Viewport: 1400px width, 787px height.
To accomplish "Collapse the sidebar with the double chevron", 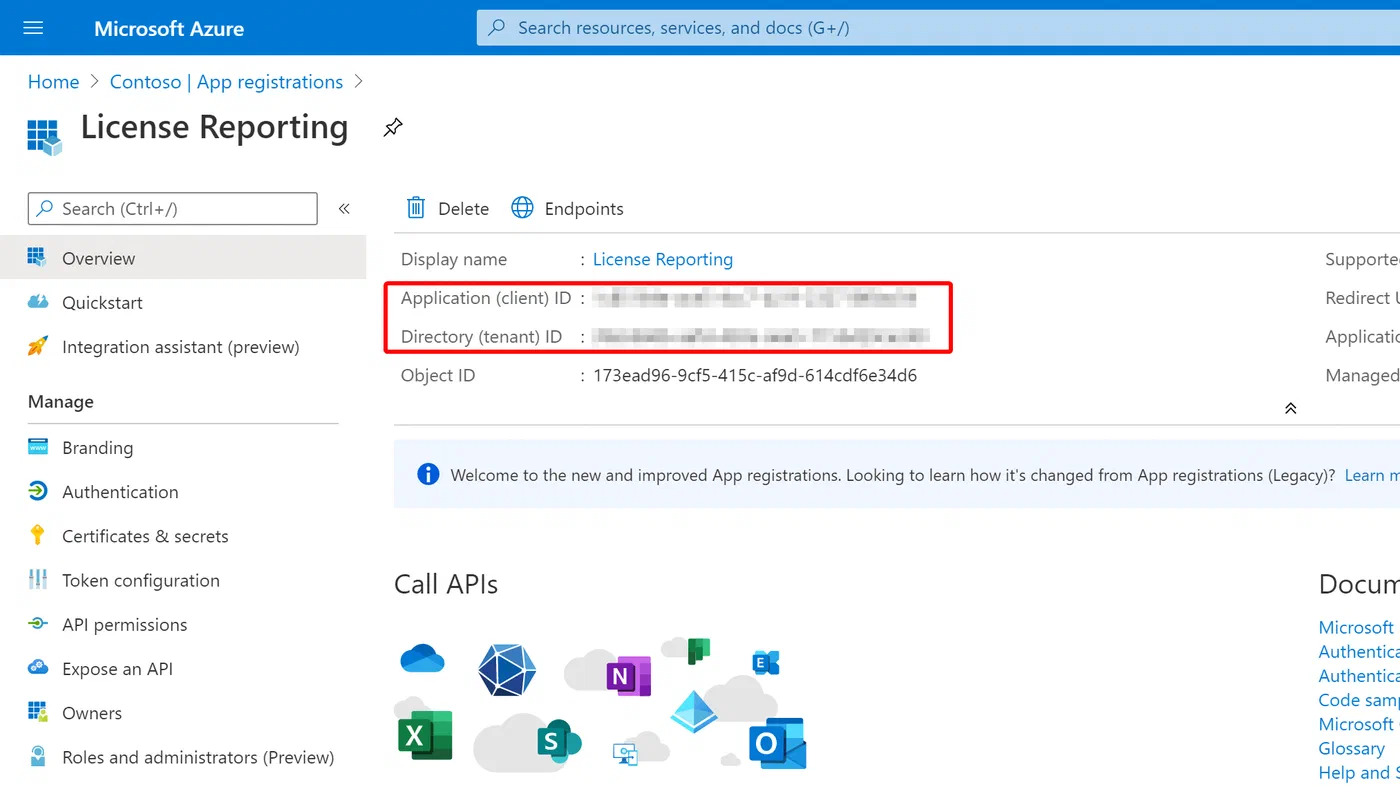I will (x=344, y=208).
